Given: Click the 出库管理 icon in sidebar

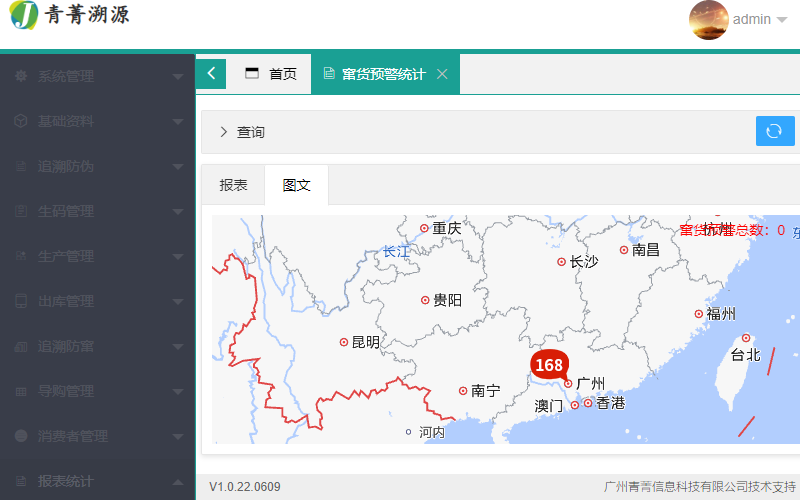Looking at the screenshot, I should point(21,301).
